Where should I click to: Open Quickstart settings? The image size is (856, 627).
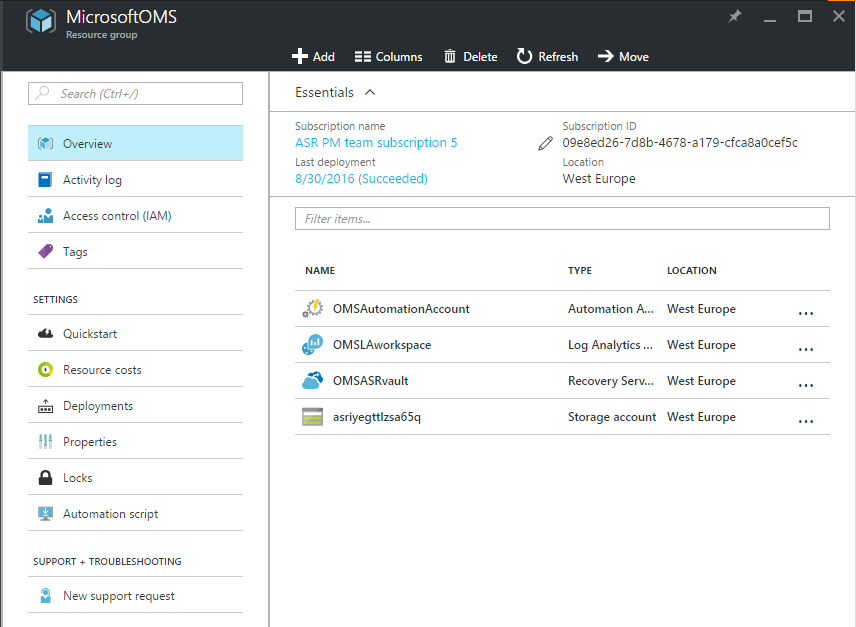point(135,333)
